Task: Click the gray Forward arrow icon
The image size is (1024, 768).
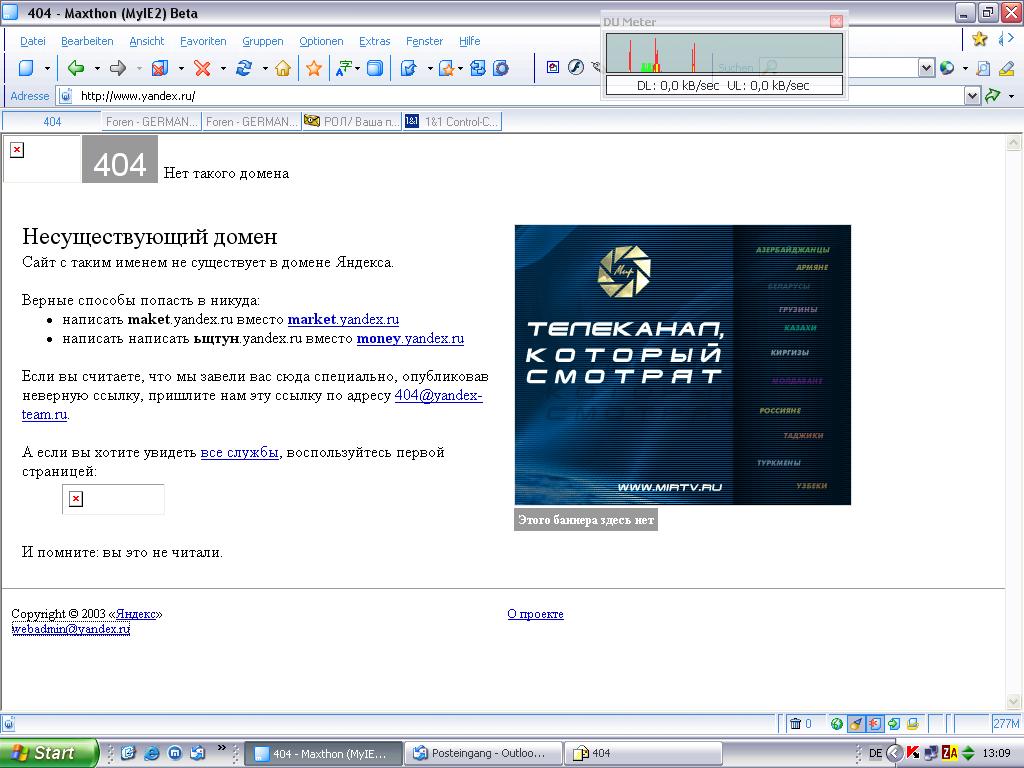Action: (x=118, y=68)
